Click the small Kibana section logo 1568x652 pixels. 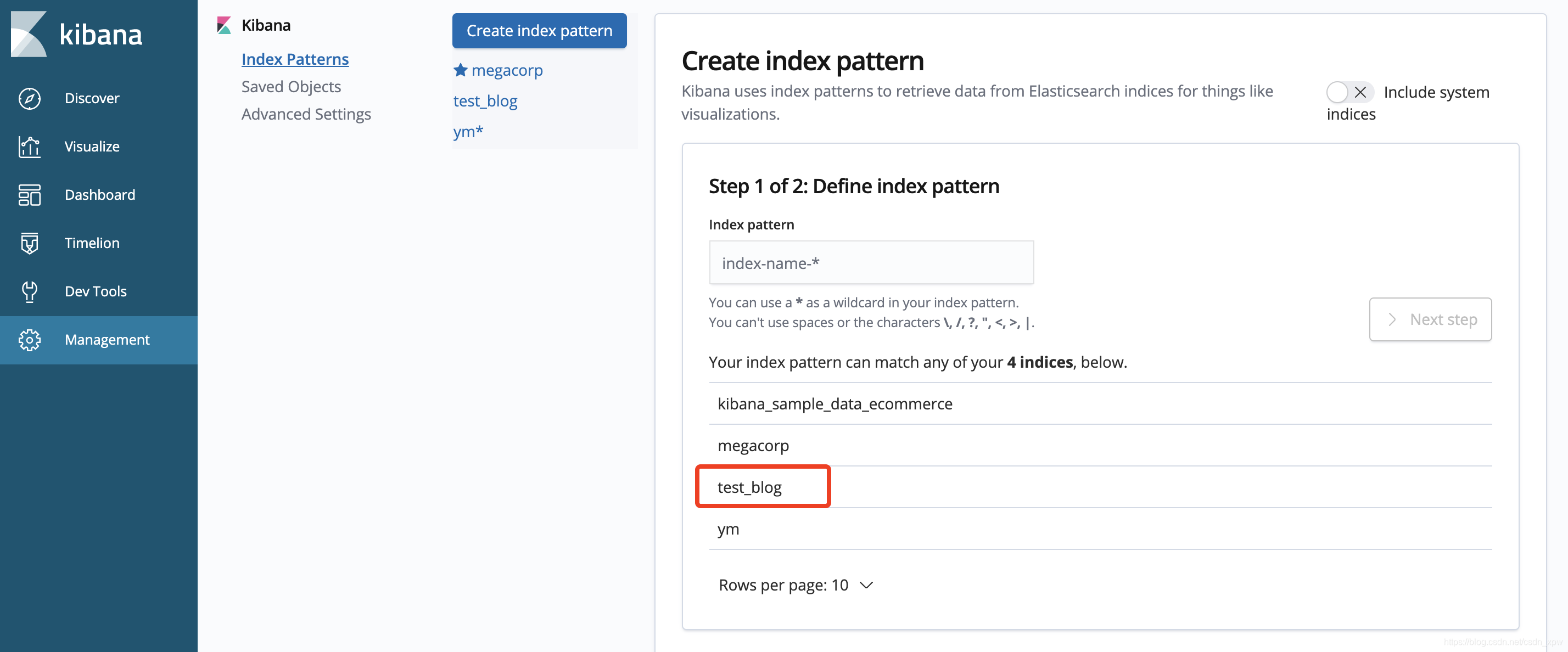tap(224, 26)
